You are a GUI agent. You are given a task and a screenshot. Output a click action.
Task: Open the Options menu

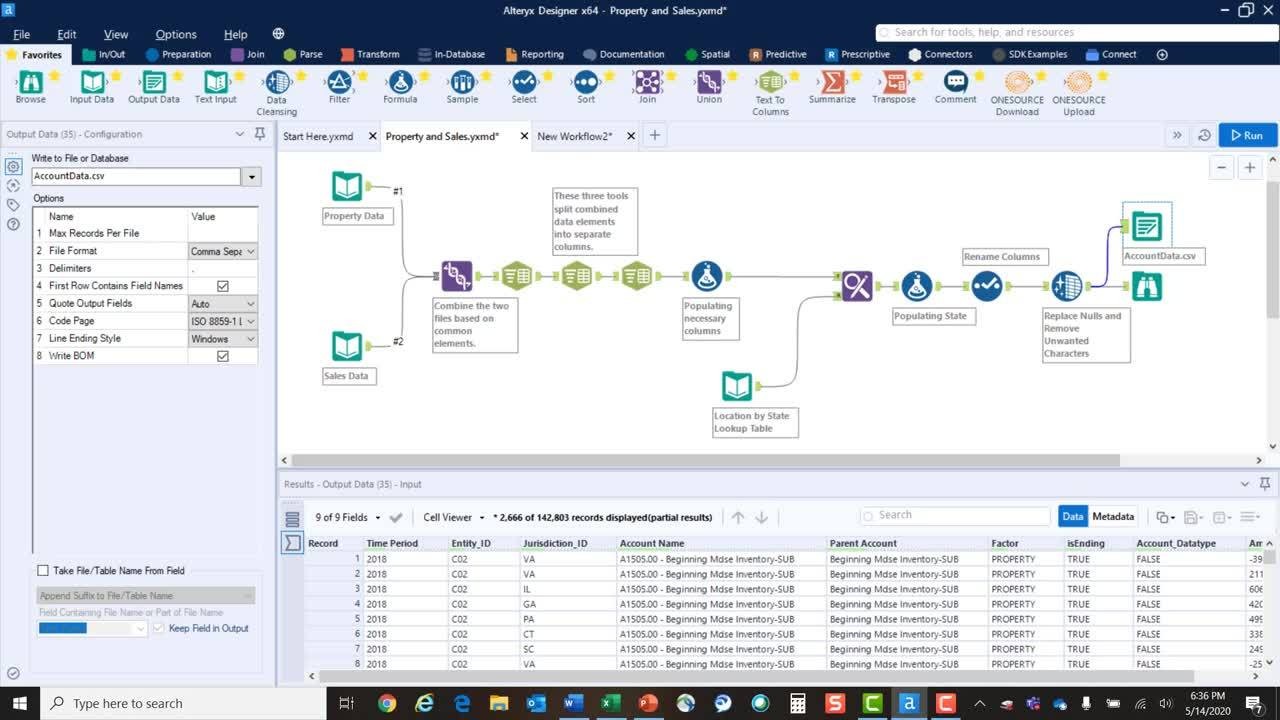(176, 34)
